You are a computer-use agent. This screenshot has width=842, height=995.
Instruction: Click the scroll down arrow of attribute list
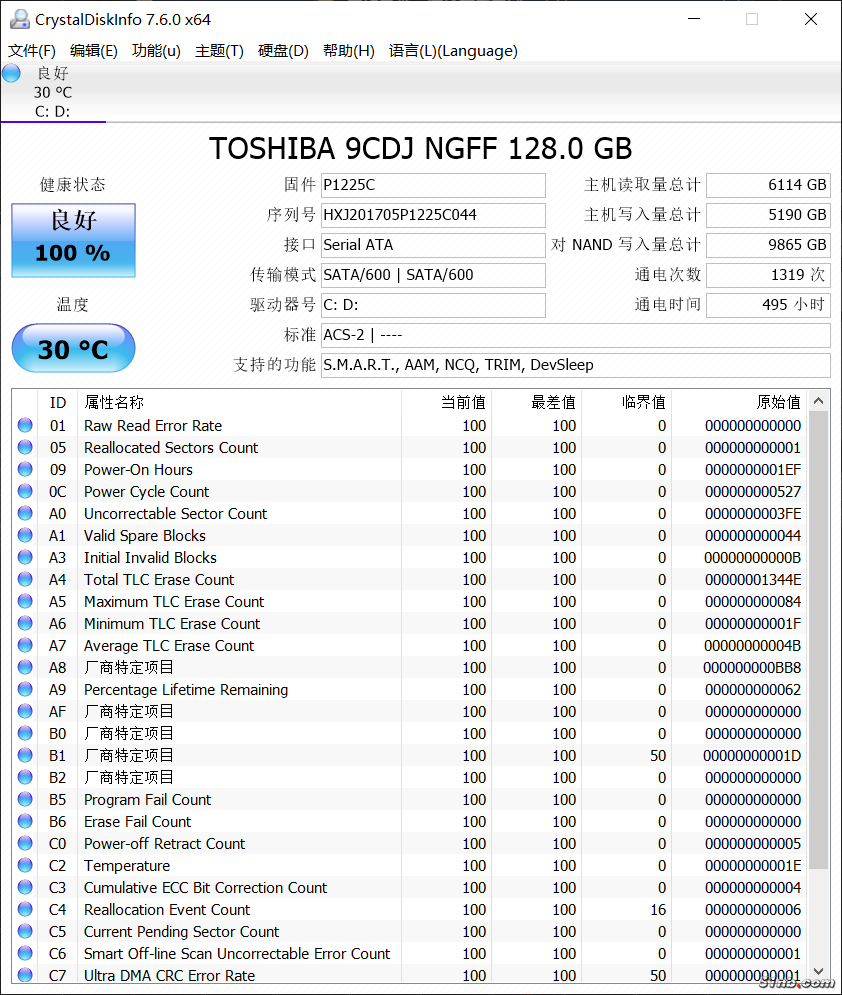tap(819, 971)
